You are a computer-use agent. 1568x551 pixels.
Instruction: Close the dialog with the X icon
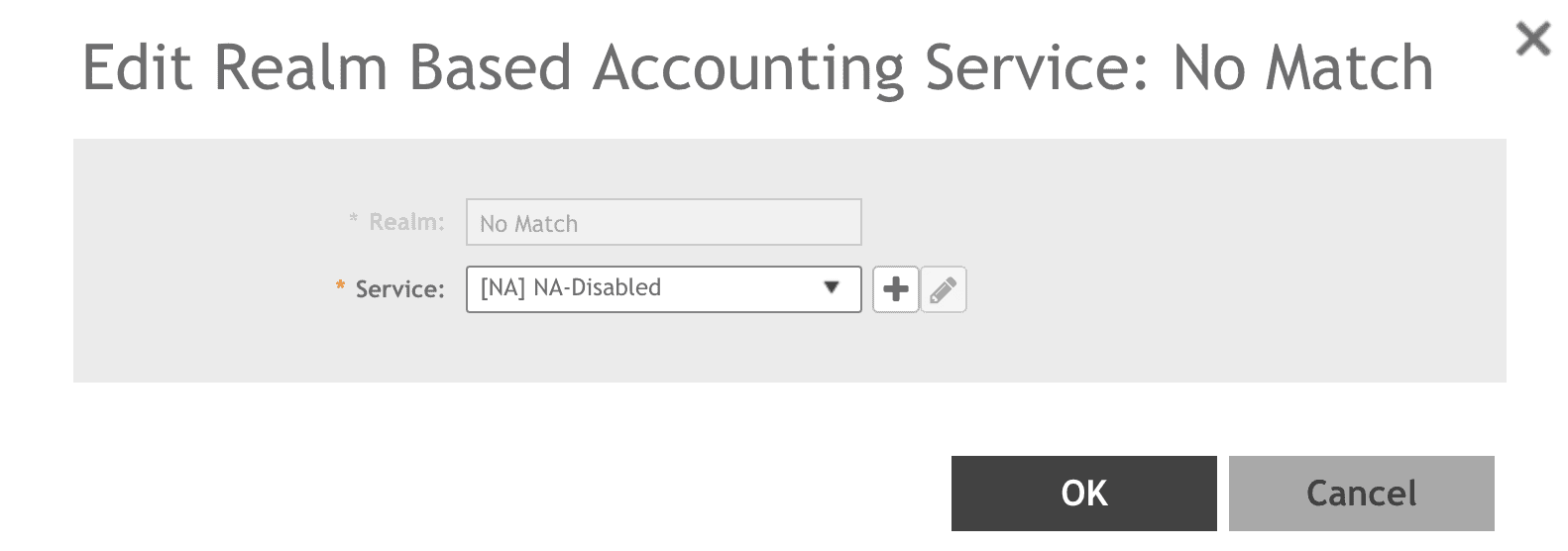click(1533, 40)
